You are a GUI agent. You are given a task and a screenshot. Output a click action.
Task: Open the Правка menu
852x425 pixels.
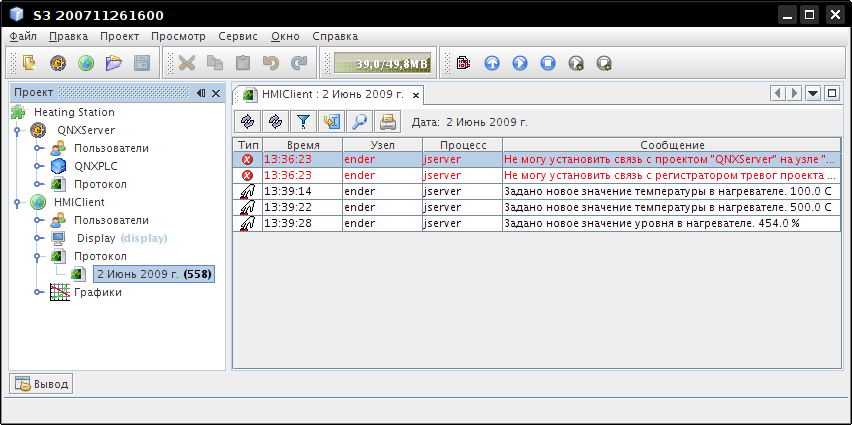(x=68, y=36)
